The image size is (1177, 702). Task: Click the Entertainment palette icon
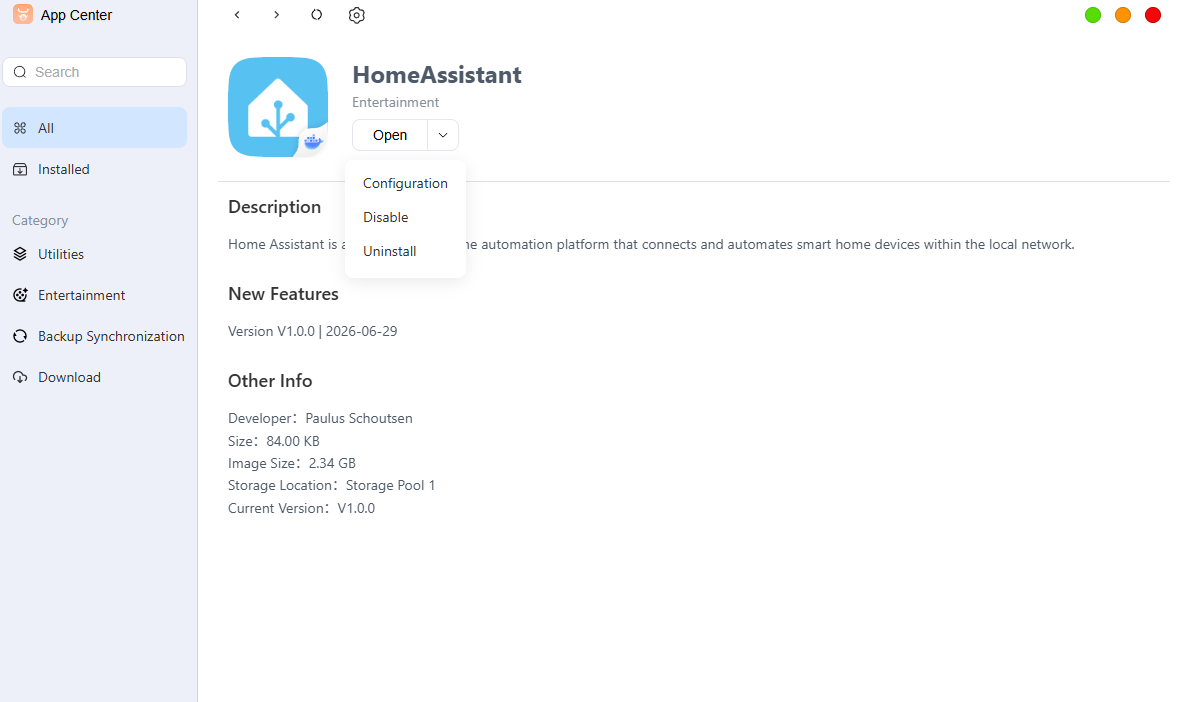pyautogui.click(x=20, y=295)
